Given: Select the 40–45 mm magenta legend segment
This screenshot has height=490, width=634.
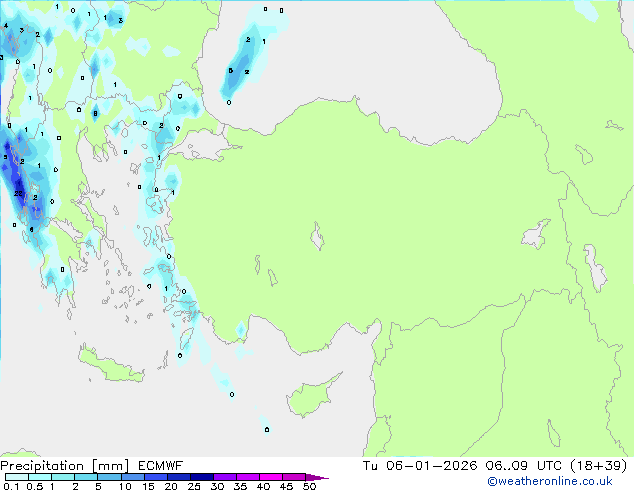Looking at the screenshot, I should coord(275,478).
